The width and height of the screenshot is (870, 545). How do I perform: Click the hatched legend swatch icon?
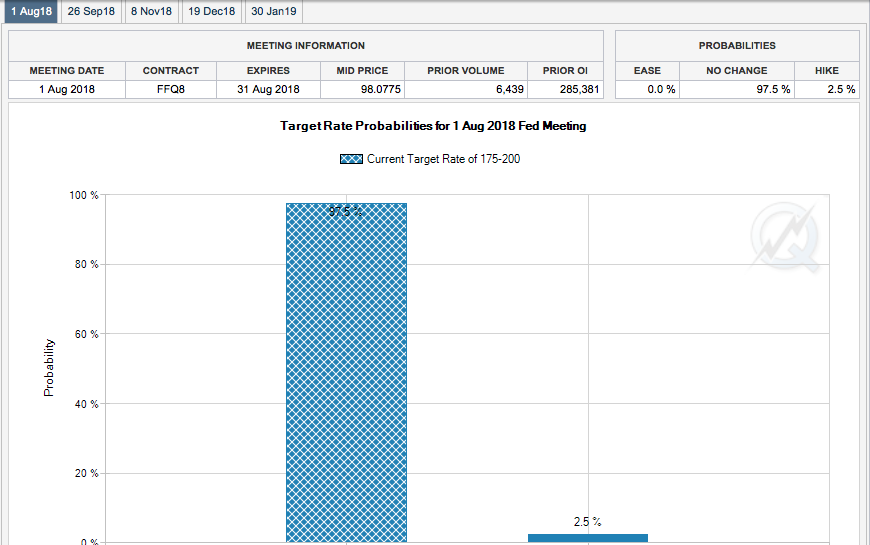pyautogui.click(x=351, y=159)
